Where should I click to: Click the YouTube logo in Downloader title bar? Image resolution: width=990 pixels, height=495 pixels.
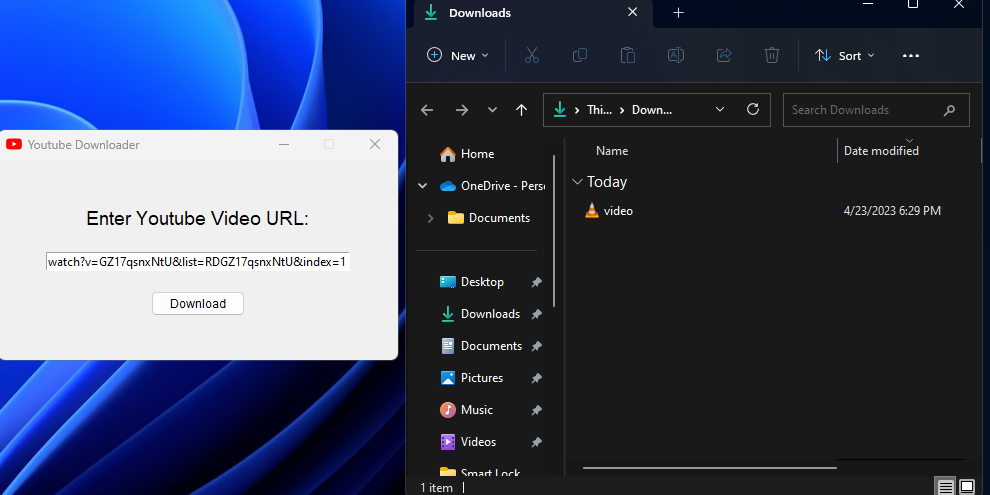point(14,145)
